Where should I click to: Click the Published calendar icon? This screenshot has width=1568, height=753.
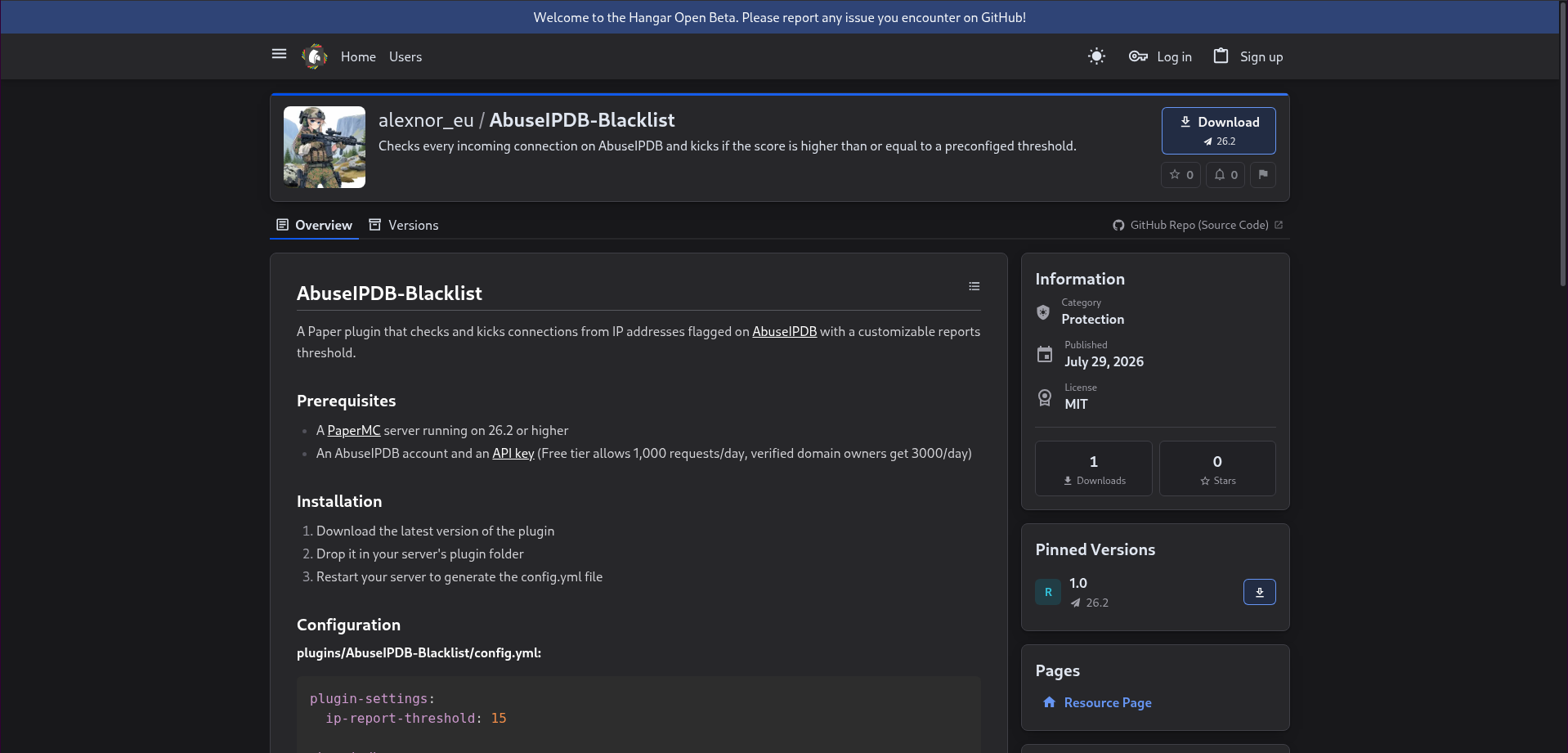coord(1045,355)
